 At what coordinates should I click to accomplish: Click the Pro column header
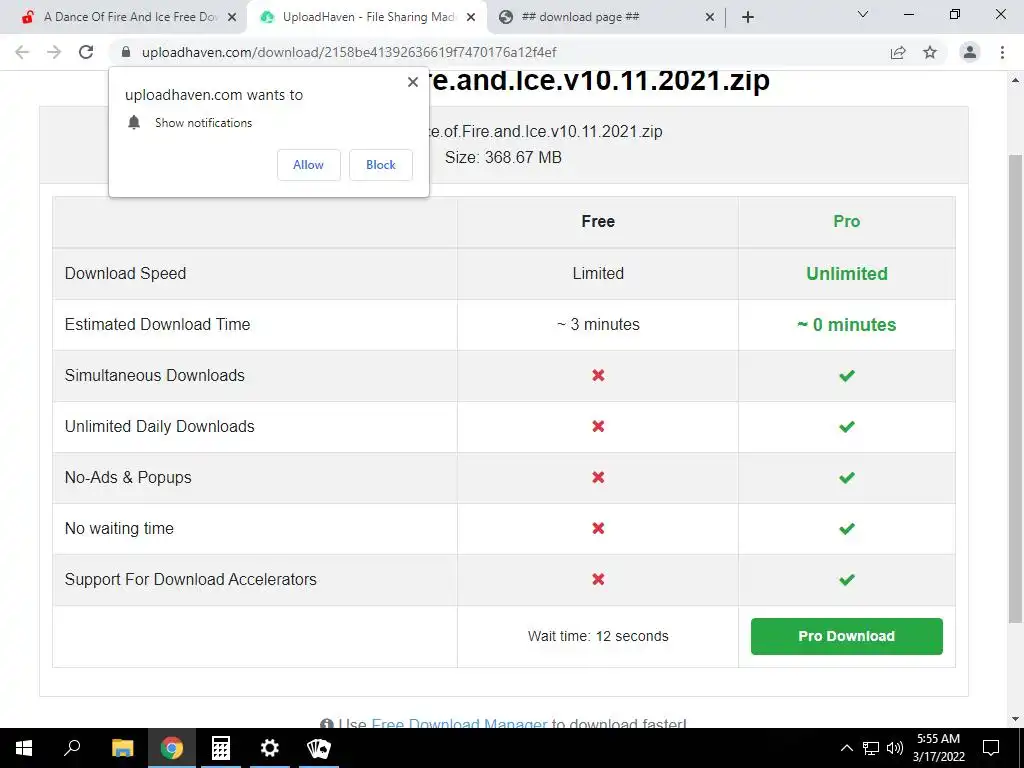[x=846, y=221]
